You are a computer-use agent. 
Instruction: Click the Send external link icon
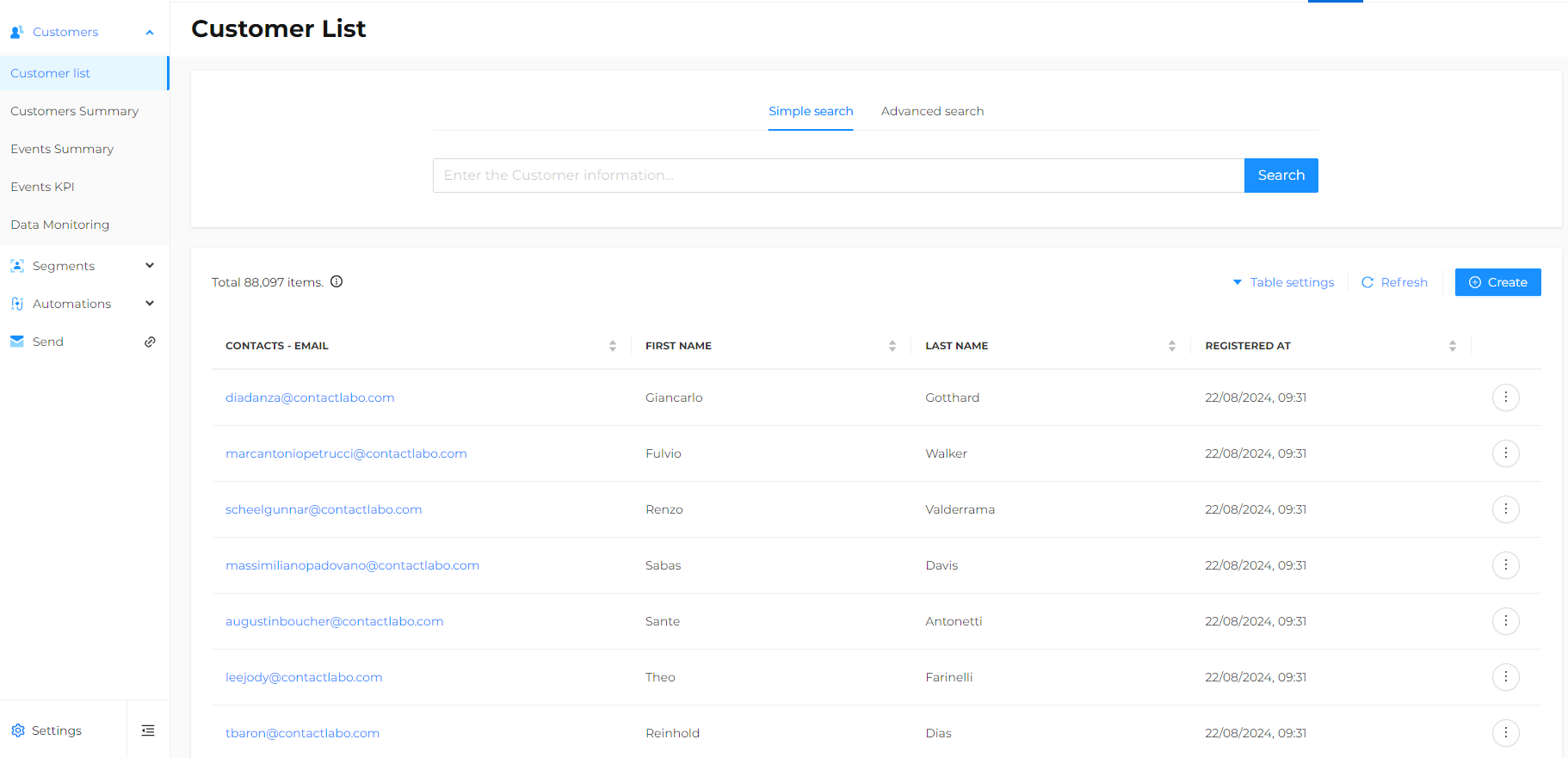150,342
